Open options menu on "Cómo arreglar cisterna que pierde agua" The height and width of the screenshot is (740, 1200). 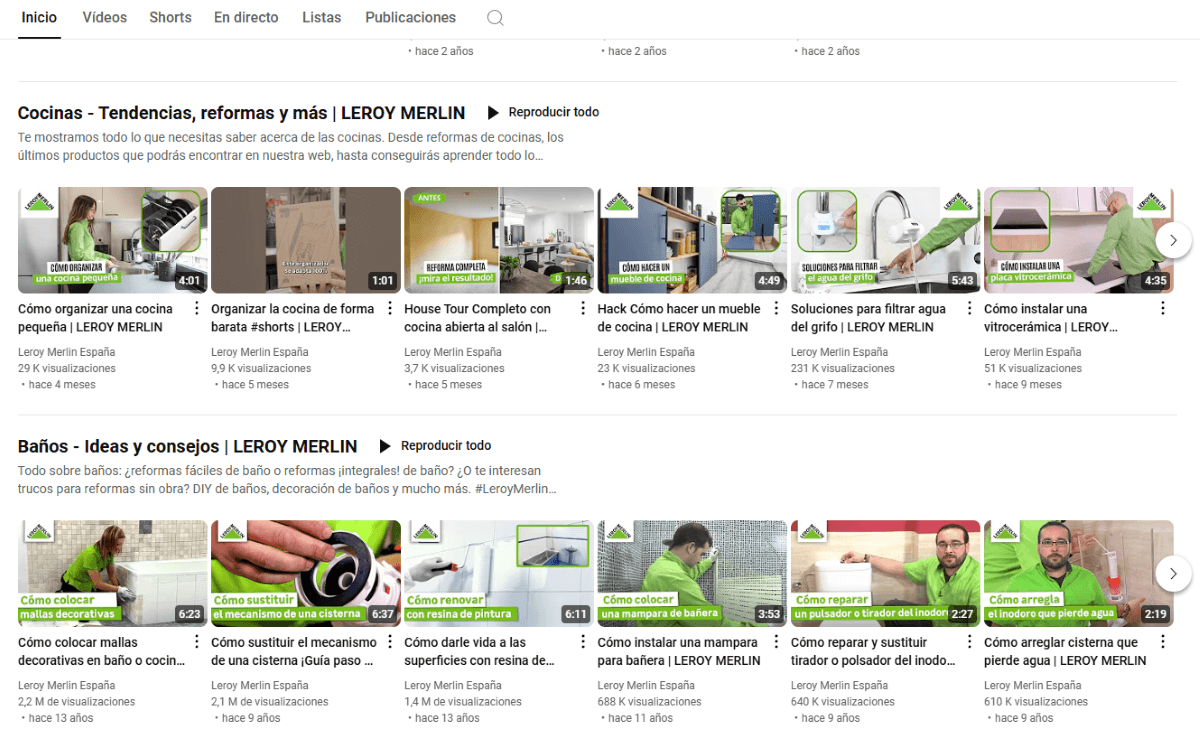coord(1161,643)
